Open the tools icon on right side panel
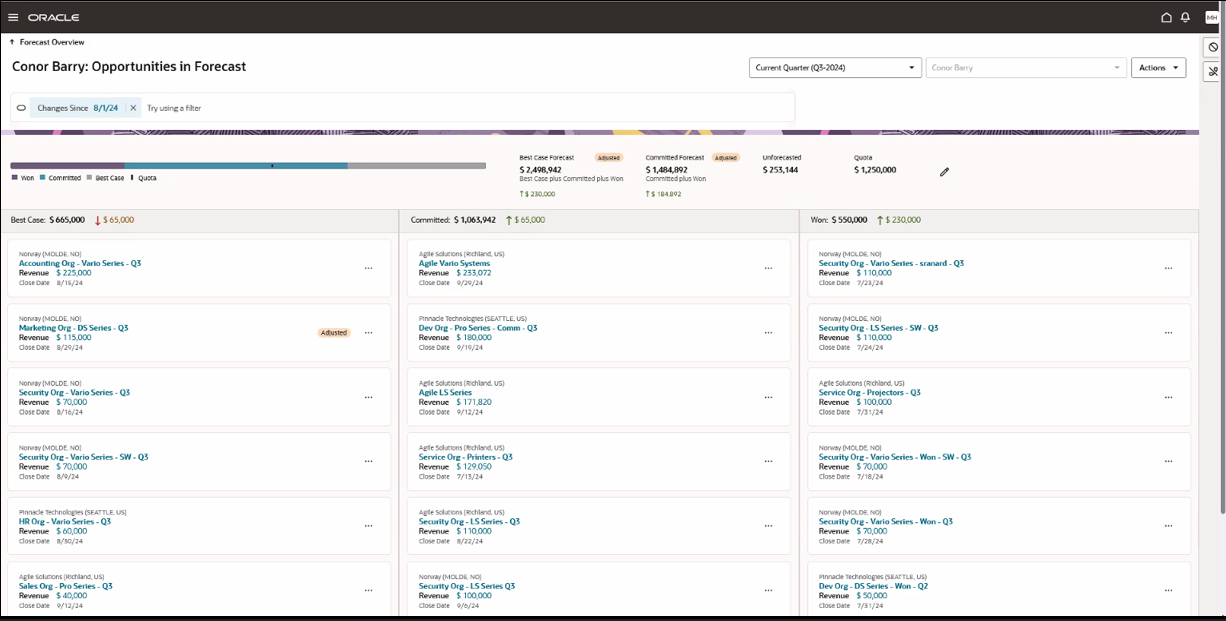Screen dimensions: 1226x621 coord(1213,71)
